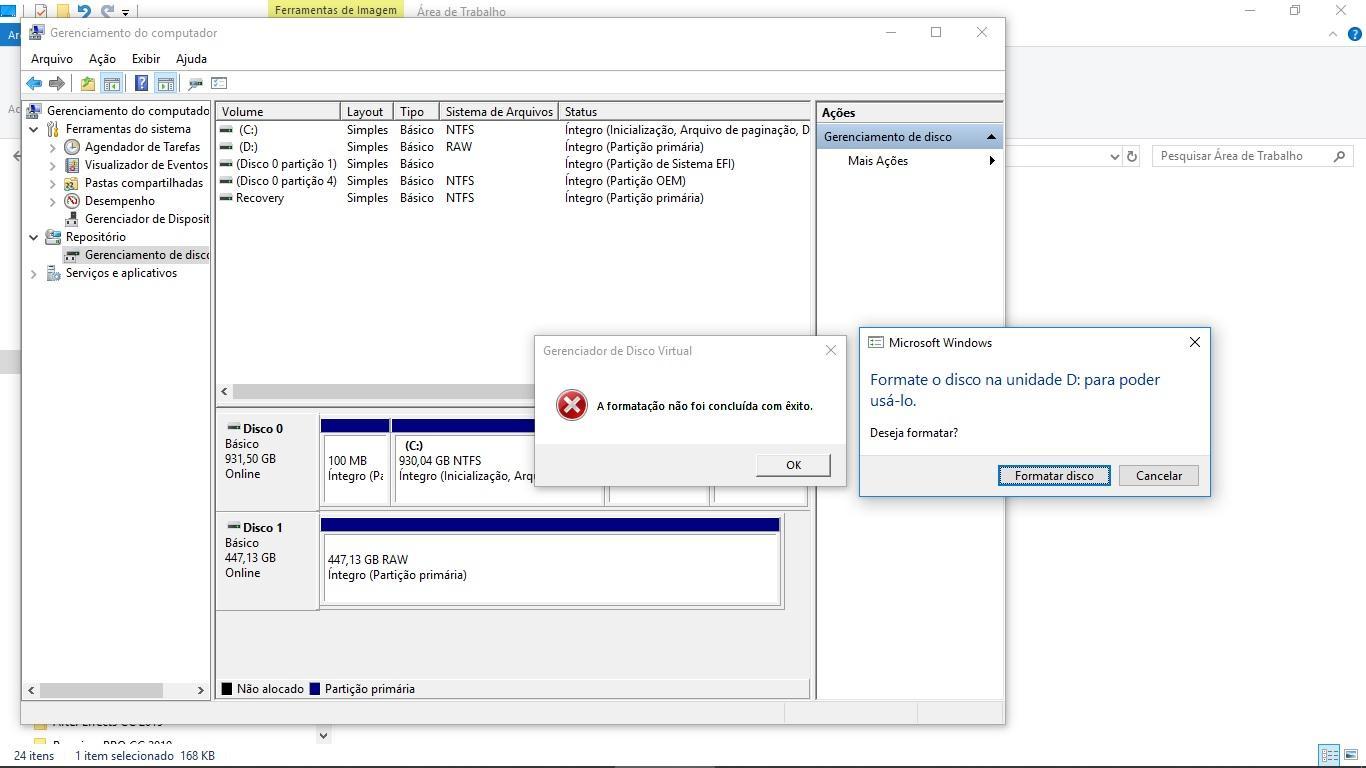Collapse the Ferramentas do sistema tree node
This screenshot has width=1366, height=768.
pyautogui.click(x=34, y=129)
